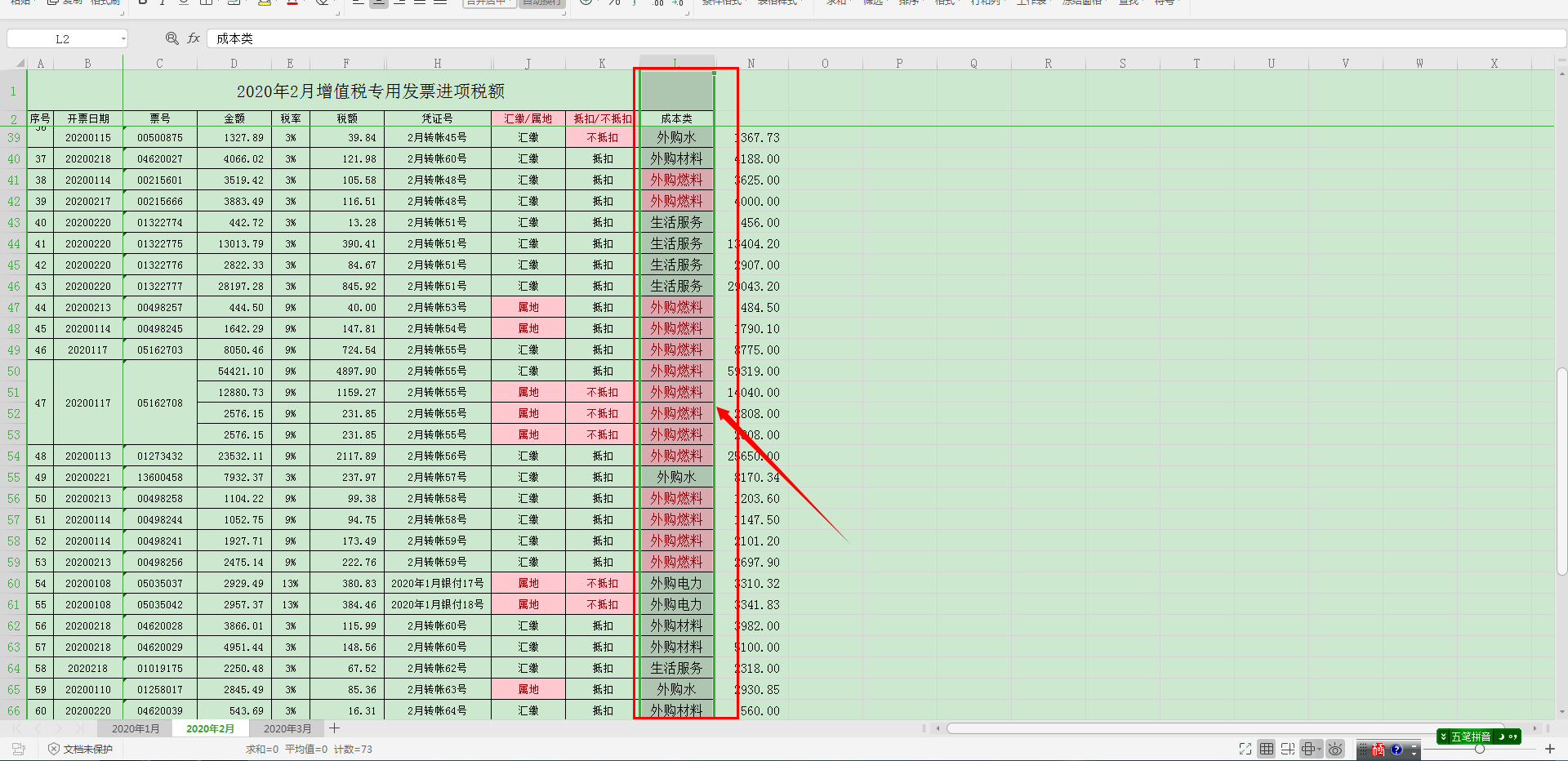This screenshot has height=761, width=1568.
Task: Open reading mode dropdown arrow
Action: pos(1320,750)
